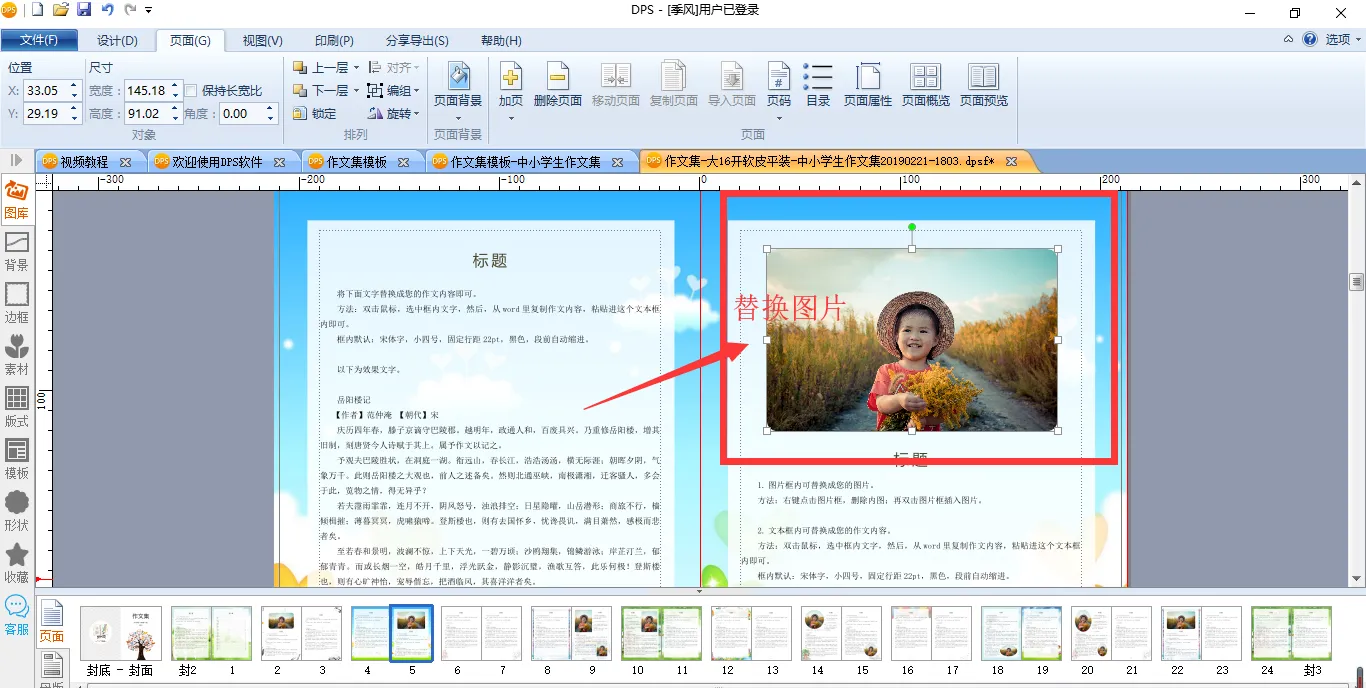Image resolution: width=1366 pixels, height=688 pixels.
Task: Open the 图库 gallery panel
Action: pos(16,199)
